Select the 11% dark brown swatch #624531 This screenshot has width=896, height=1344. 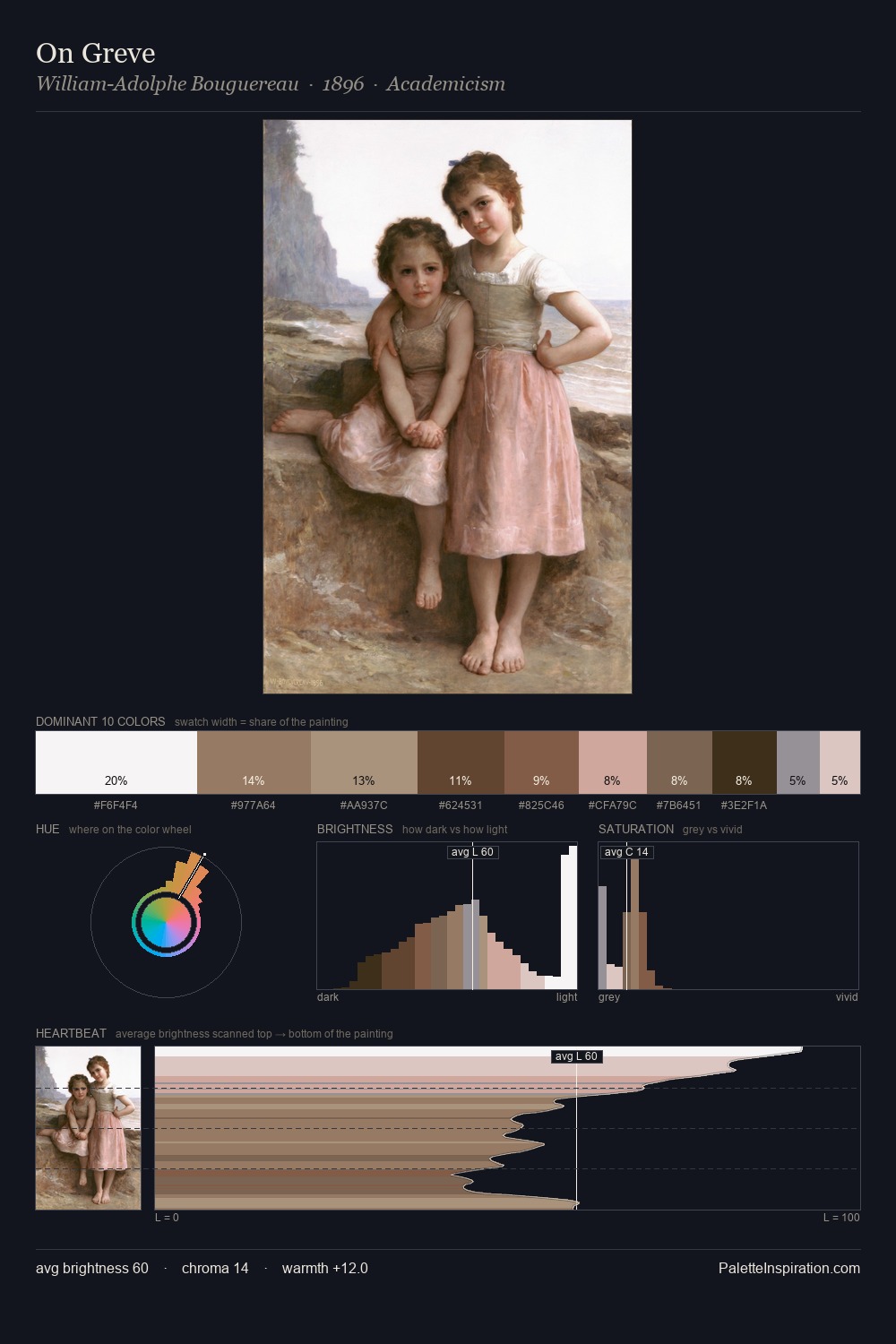tap(461, 762)
